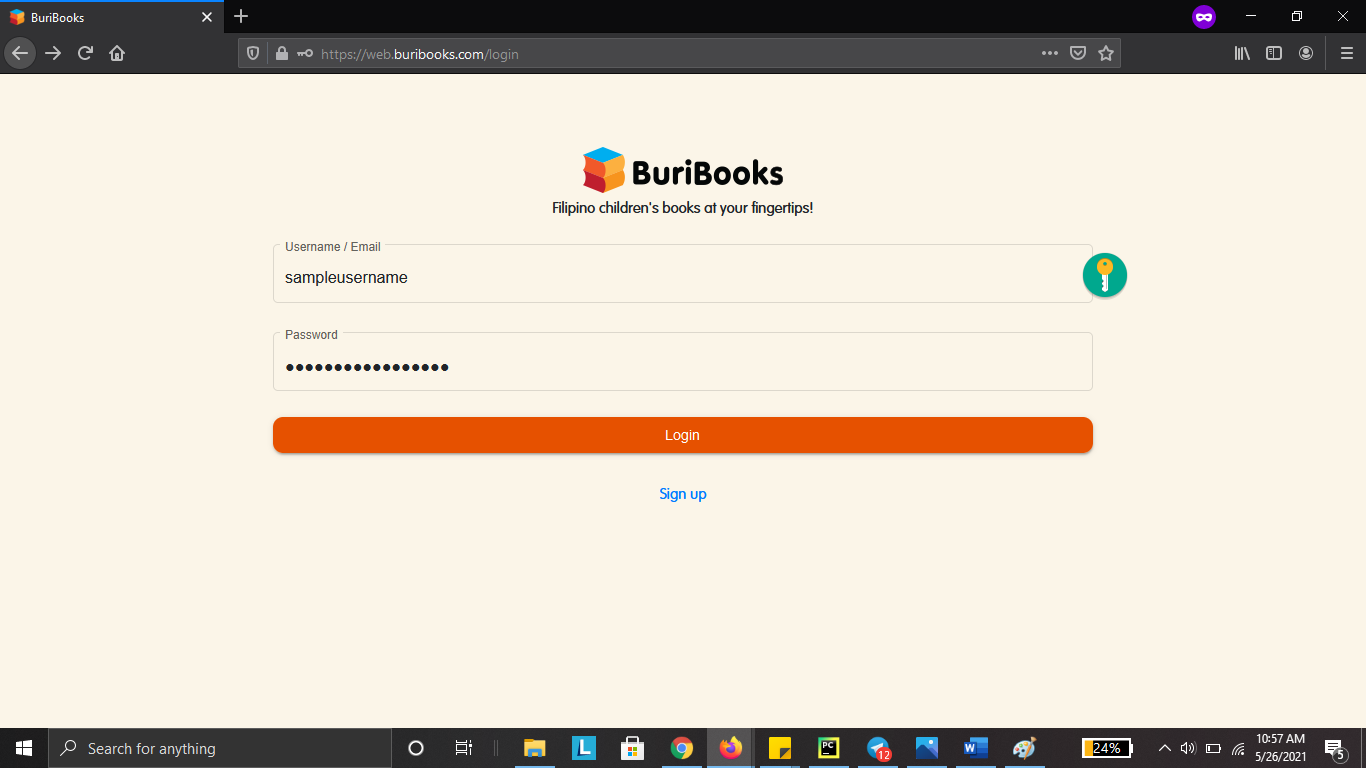1366x768 pixels.
Task: Open the Firefox account icon
Action: click(1306, 54)
